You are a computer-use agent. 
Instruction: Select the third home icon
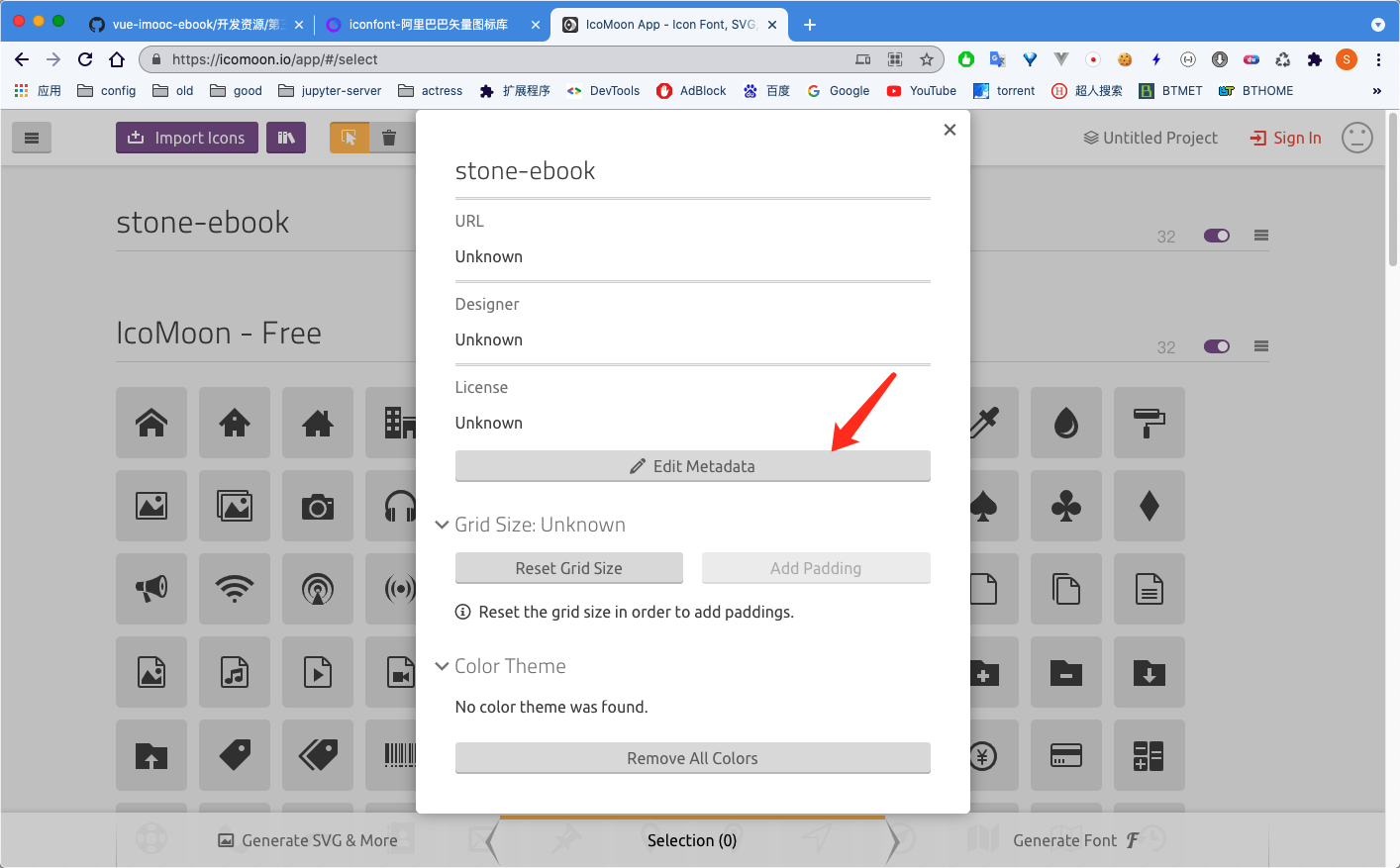(318, 423)
